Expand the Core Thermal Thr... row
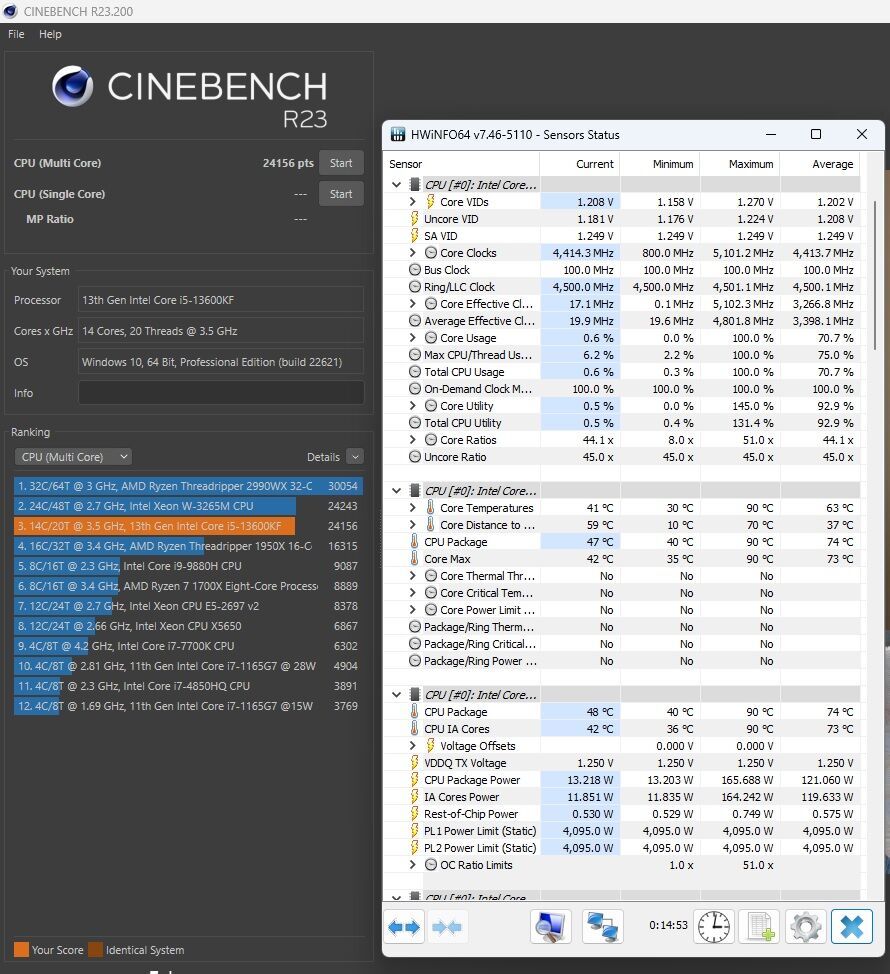 coord(412,576)
